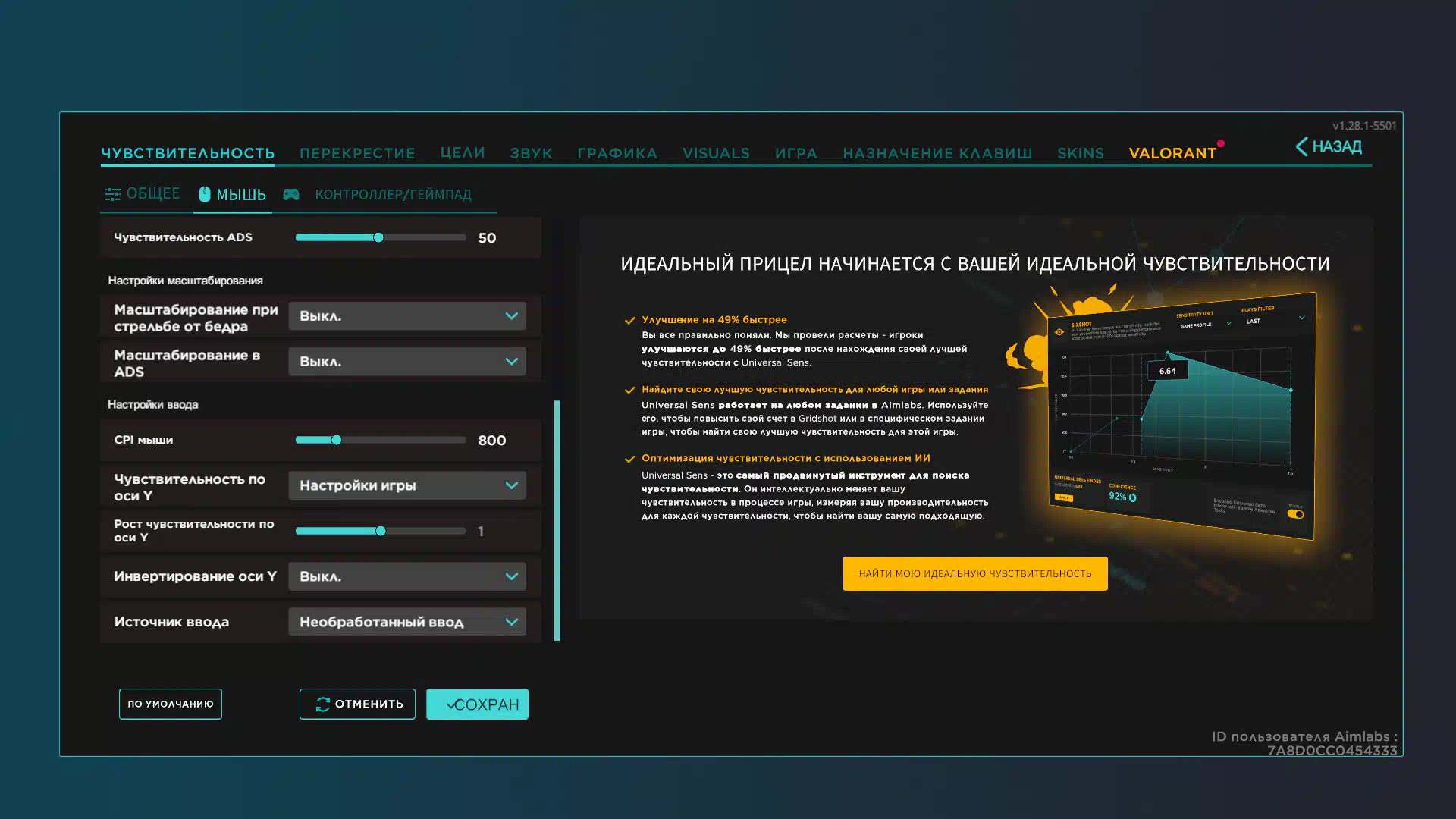Viewport: 1456px width, 819px height.
Task: Click the Universal Sens preview graph image
Action: pyautogui.click(x=1180, y=416)
